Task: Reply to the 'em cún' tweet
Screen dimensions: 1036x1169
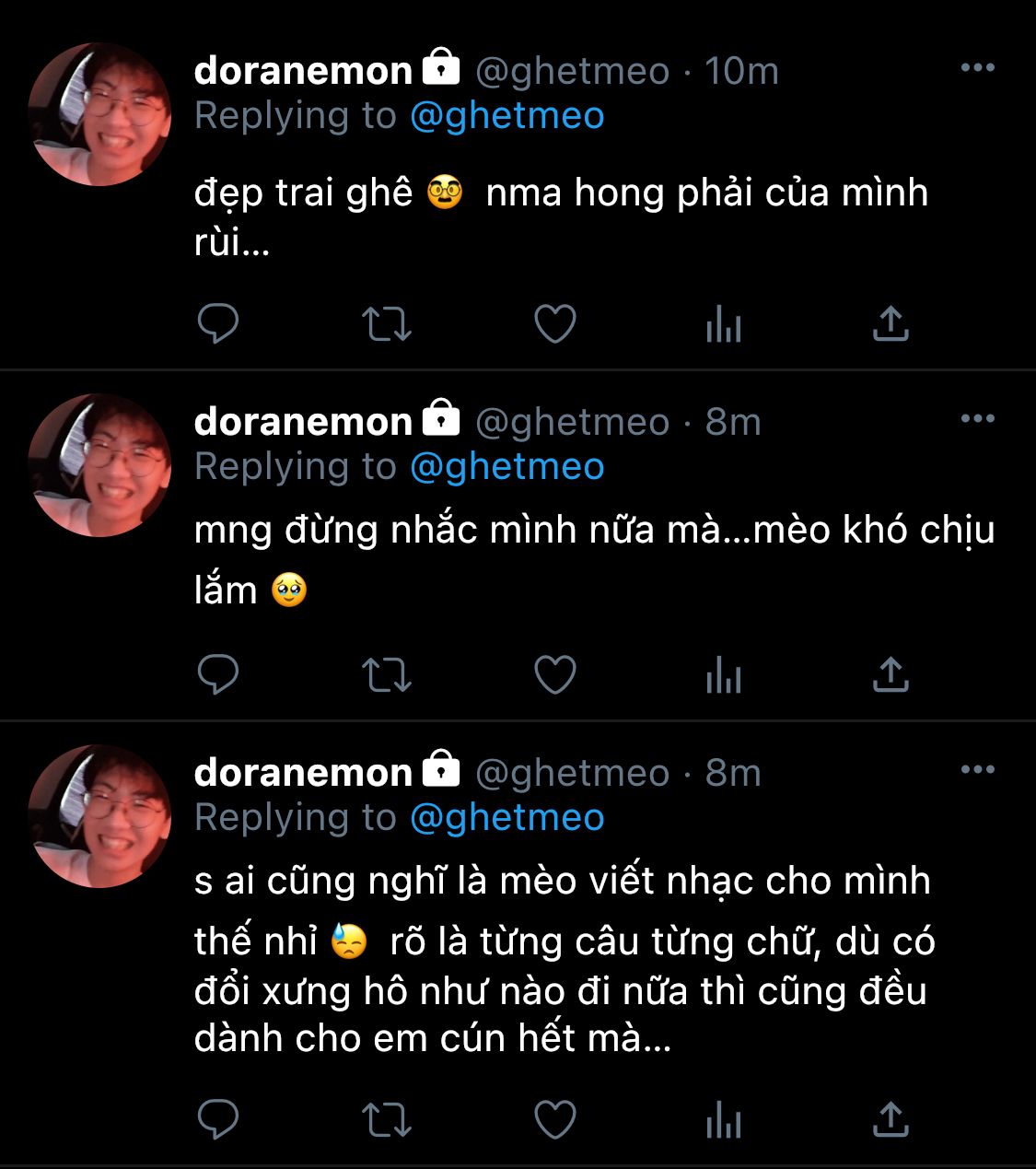Action: (218, 1119)
